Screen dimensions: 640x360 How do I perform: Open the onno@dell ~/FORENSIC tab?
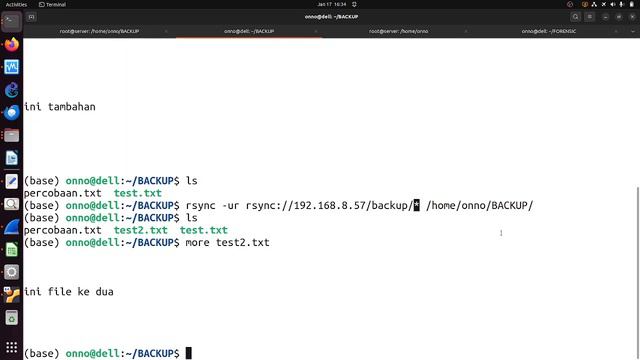coord(549,31)
